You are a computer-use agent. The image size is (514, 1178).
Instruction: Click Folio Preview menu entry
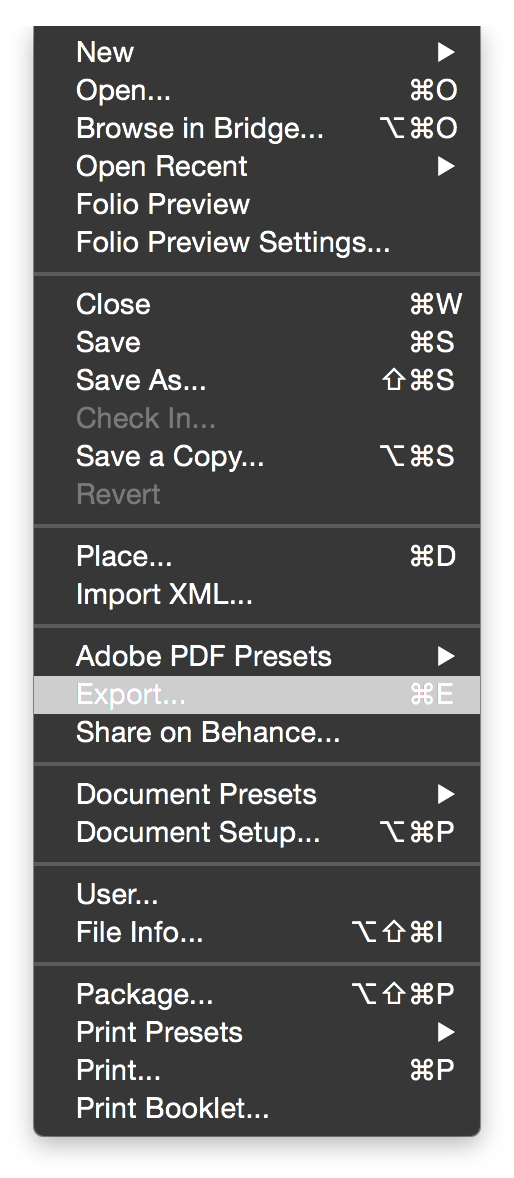point(257,204)
